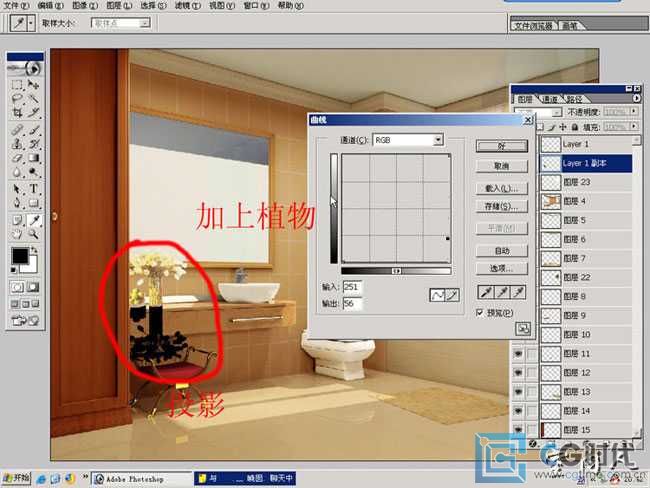Click the 输入 input value field

click(352, 286)
